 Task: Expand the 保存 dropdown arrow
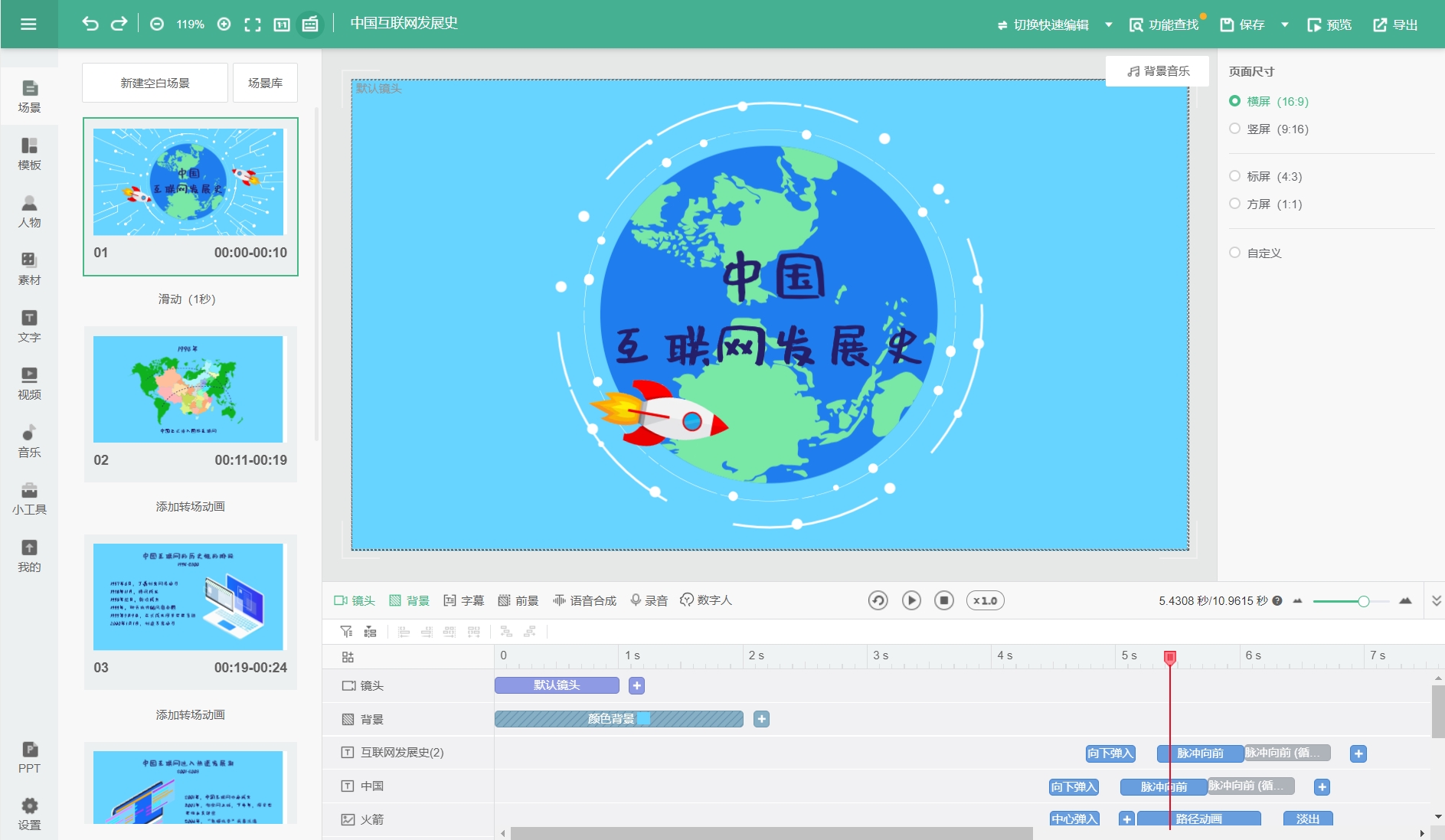click(1284, 25)
